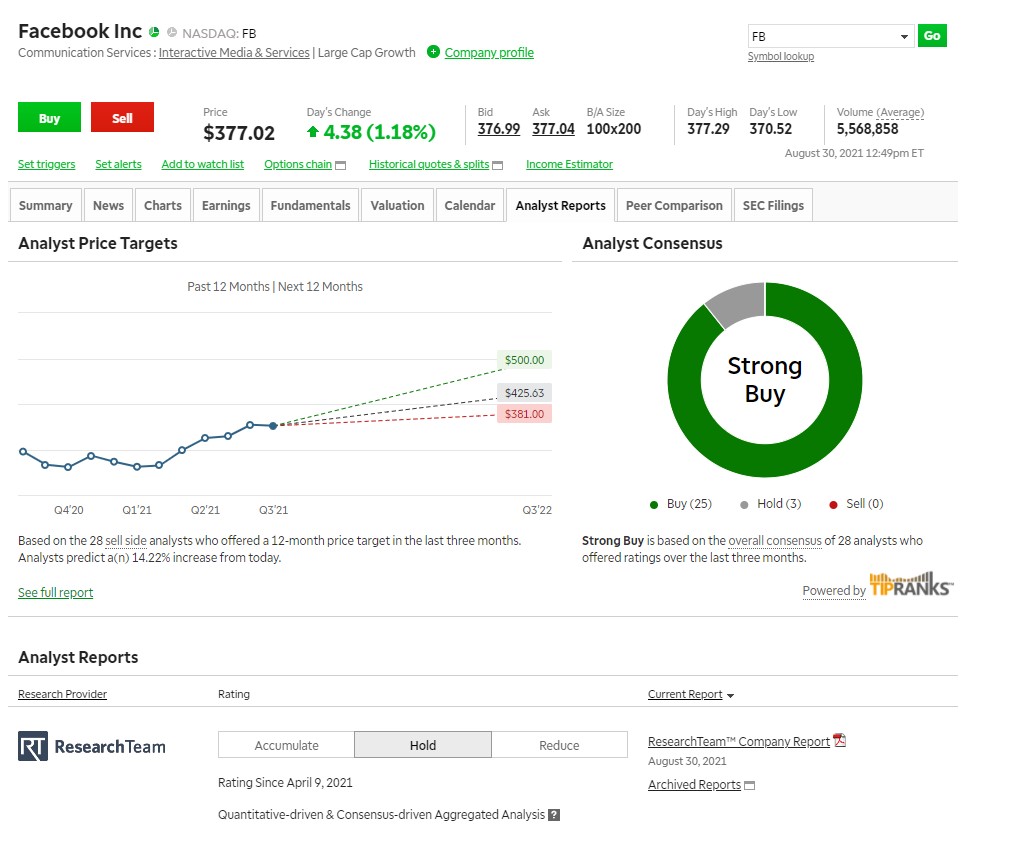Sort by Current Report dropdown arrow

pos(730,696)
